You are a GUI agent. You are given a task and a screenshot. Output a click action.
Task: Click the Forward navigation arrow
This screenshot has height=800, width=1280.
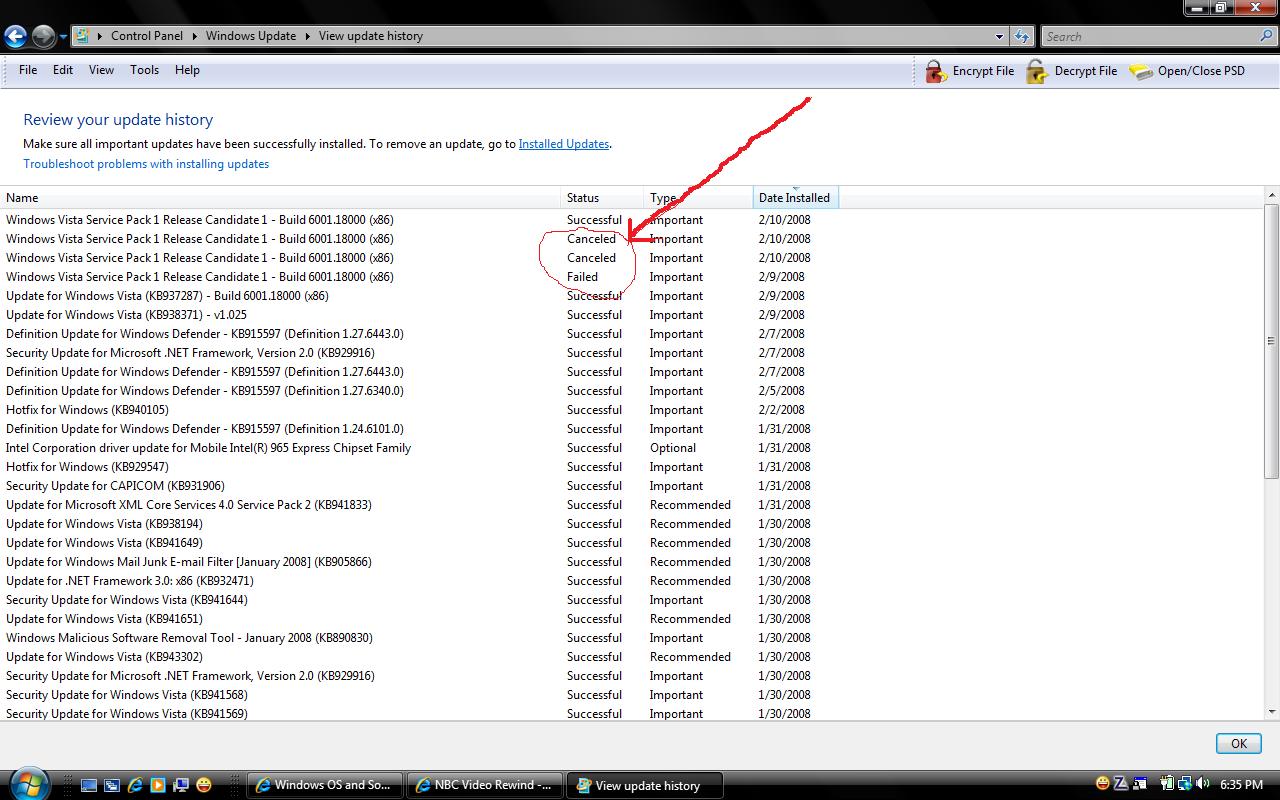pos(43,37)
